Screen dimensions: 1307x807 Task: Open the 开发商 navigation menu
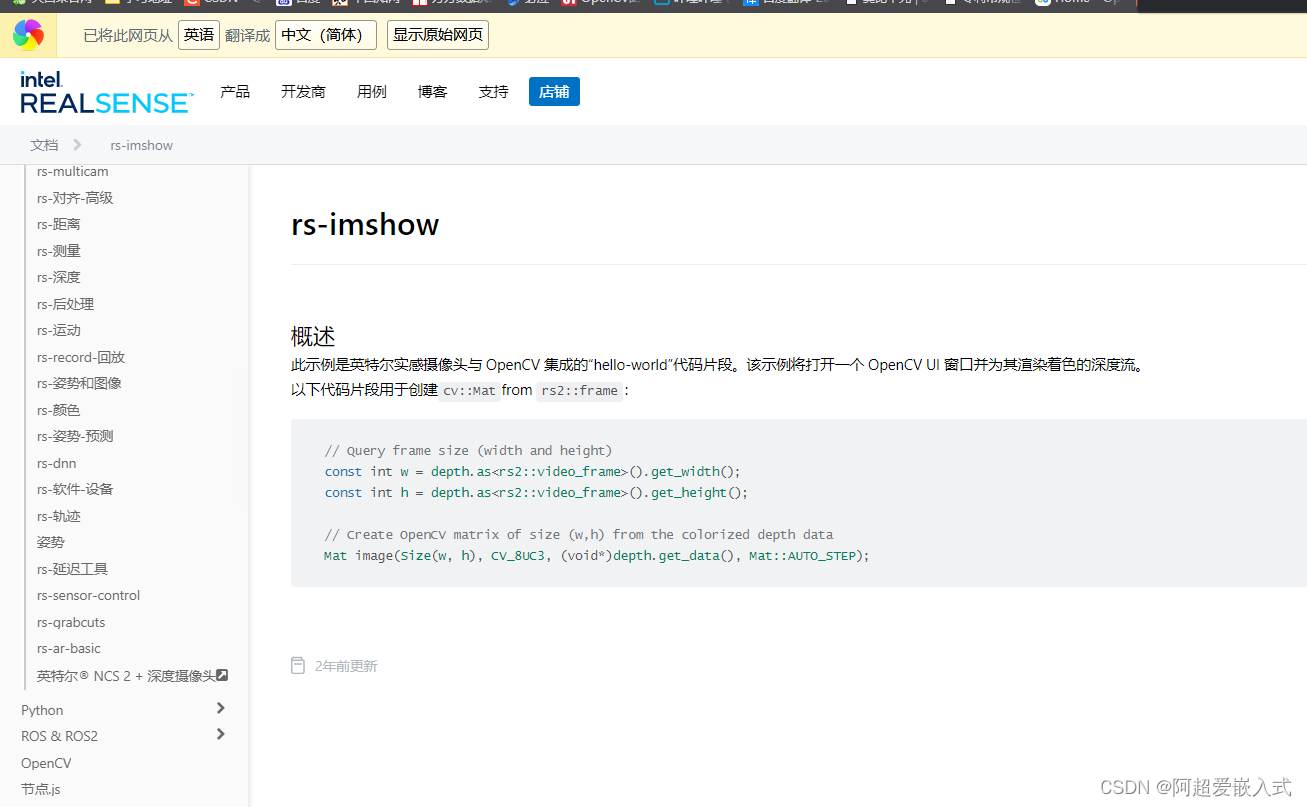[x=303, y=92]
